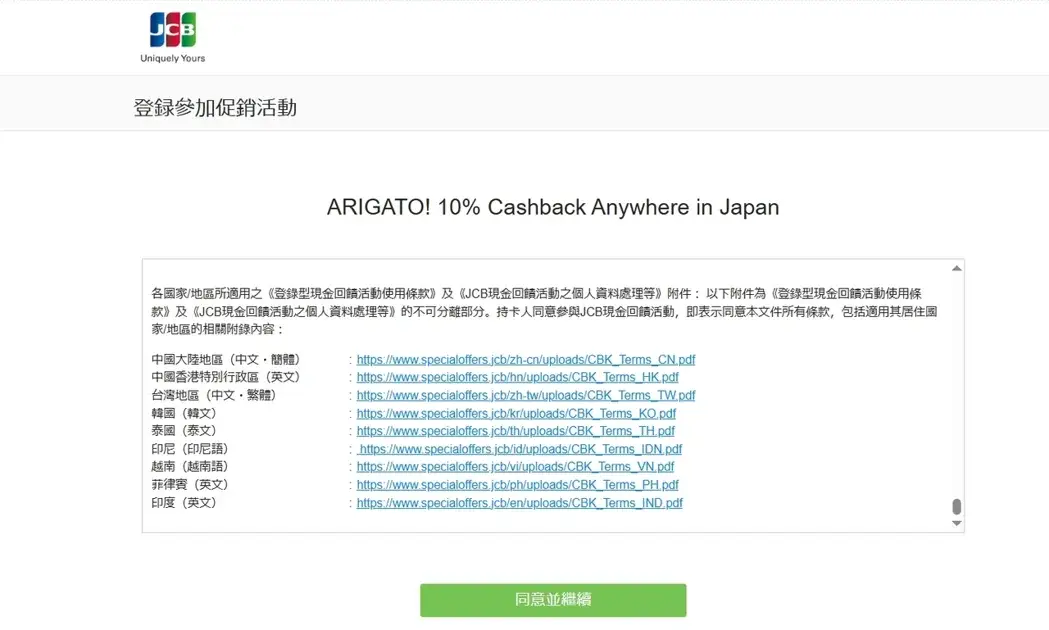This screenshot has width=1049, height=630.
Task: Open the Taiwan CBK_Terms_TW.pdf link
Action: click(525, 396)
